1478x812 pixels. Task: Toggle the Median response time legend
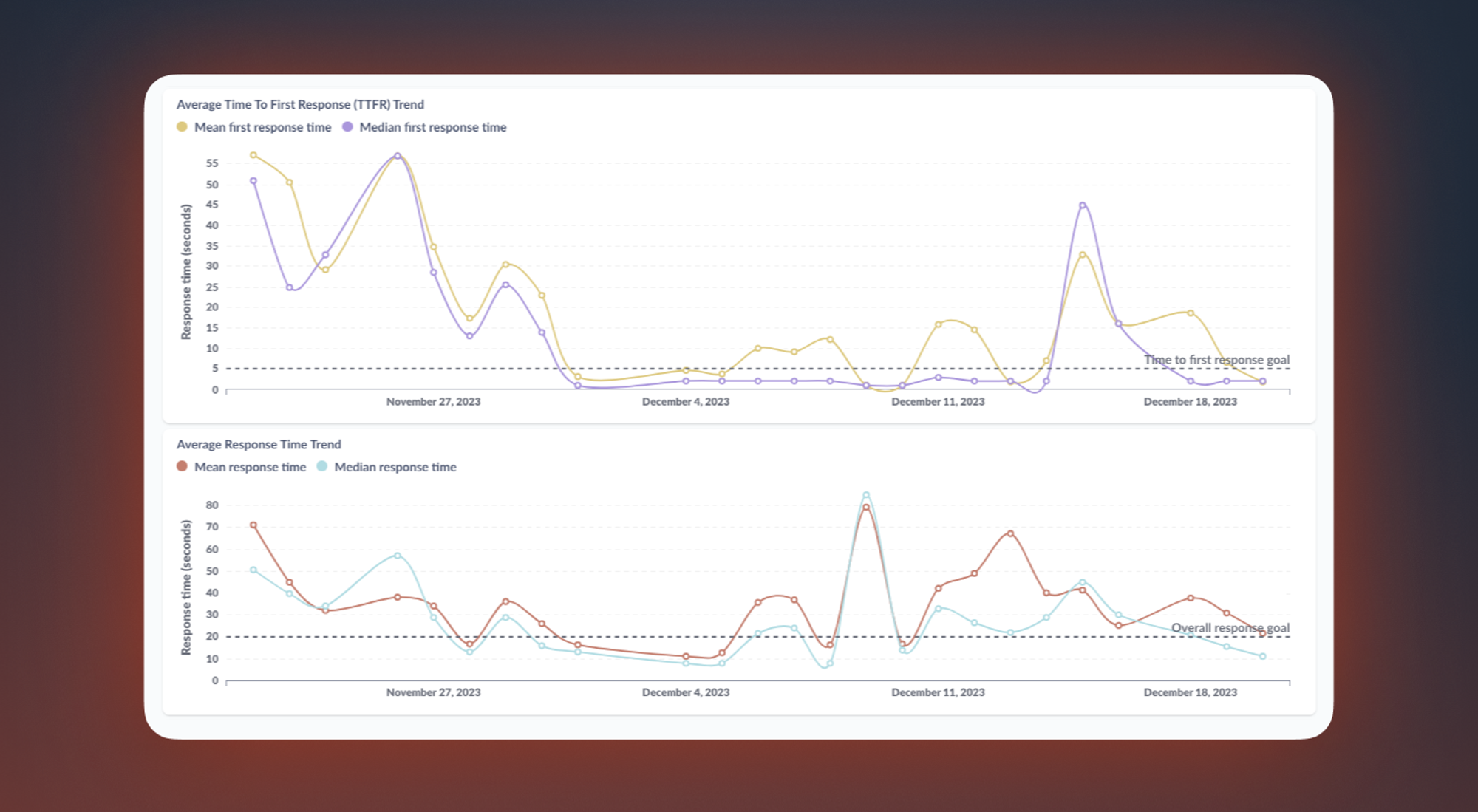pos(395,467)
